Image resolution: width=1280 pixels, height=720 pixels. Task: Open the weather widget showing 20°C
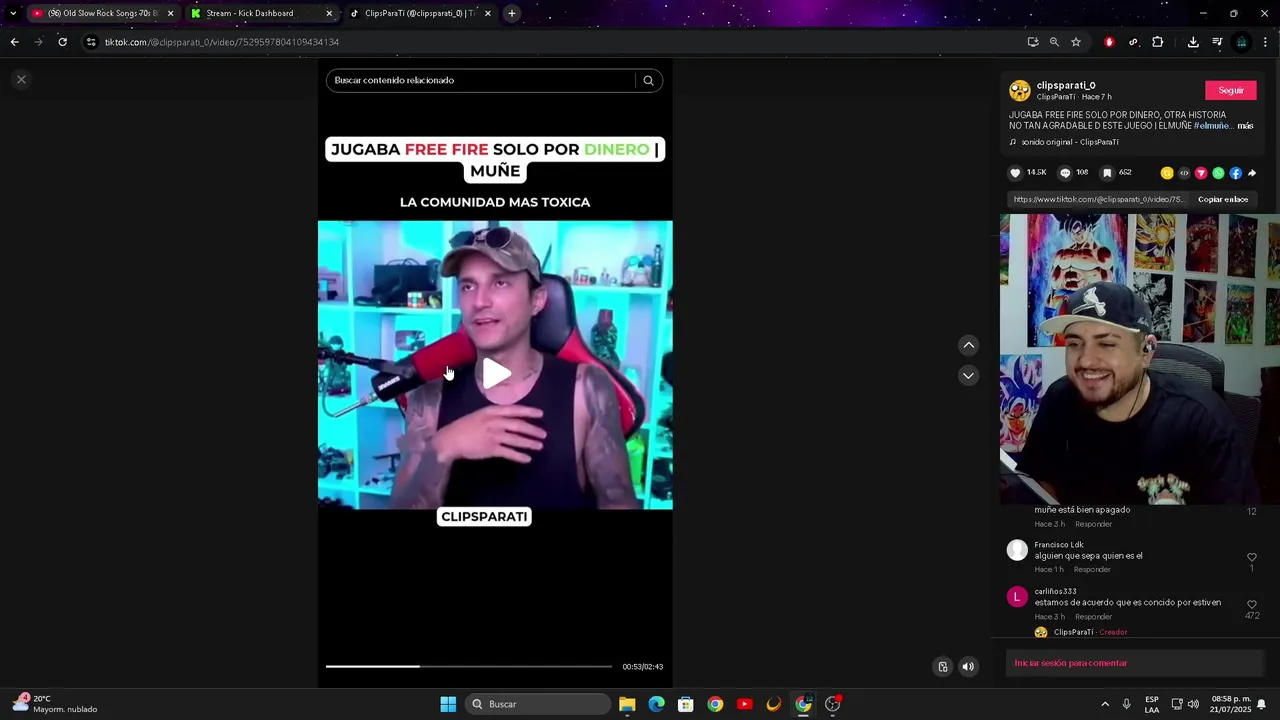(x=55, y=704)
